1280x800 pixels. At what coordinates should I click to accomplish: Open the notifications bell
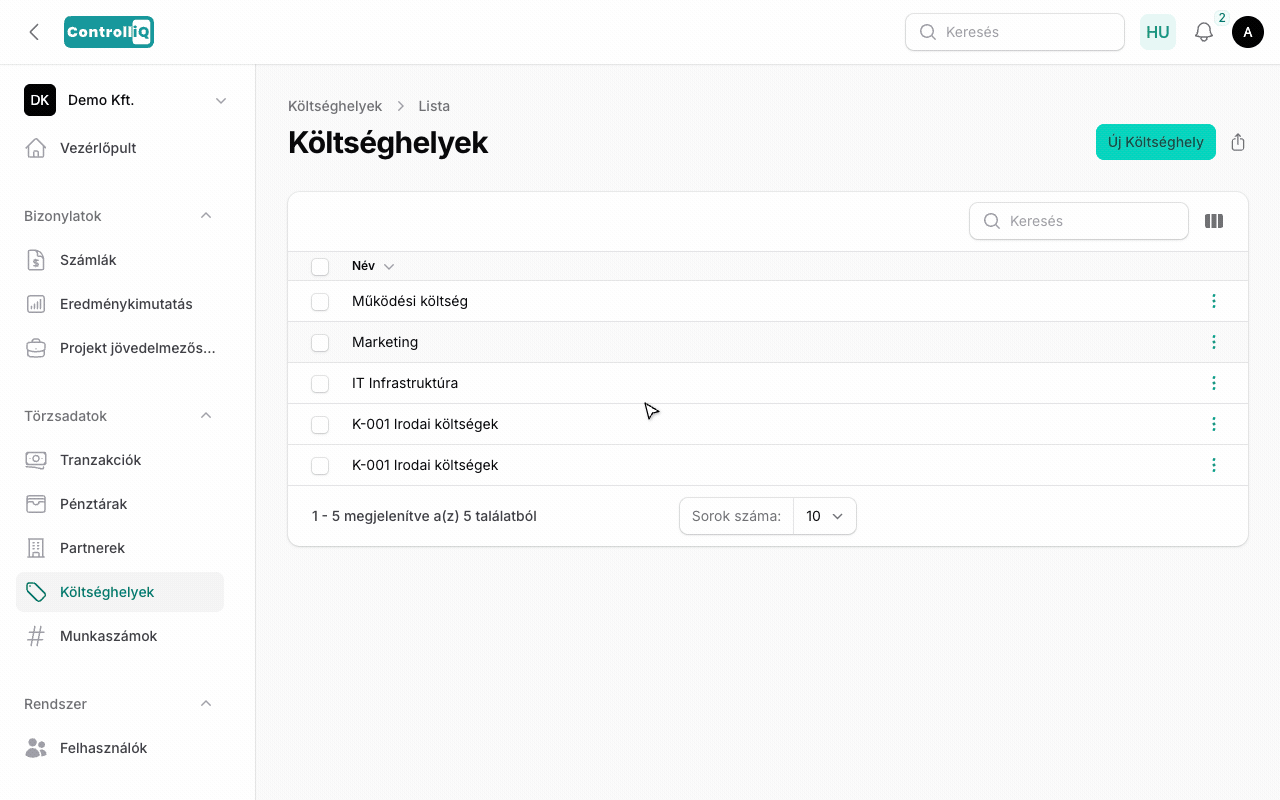coord(1204,32)
